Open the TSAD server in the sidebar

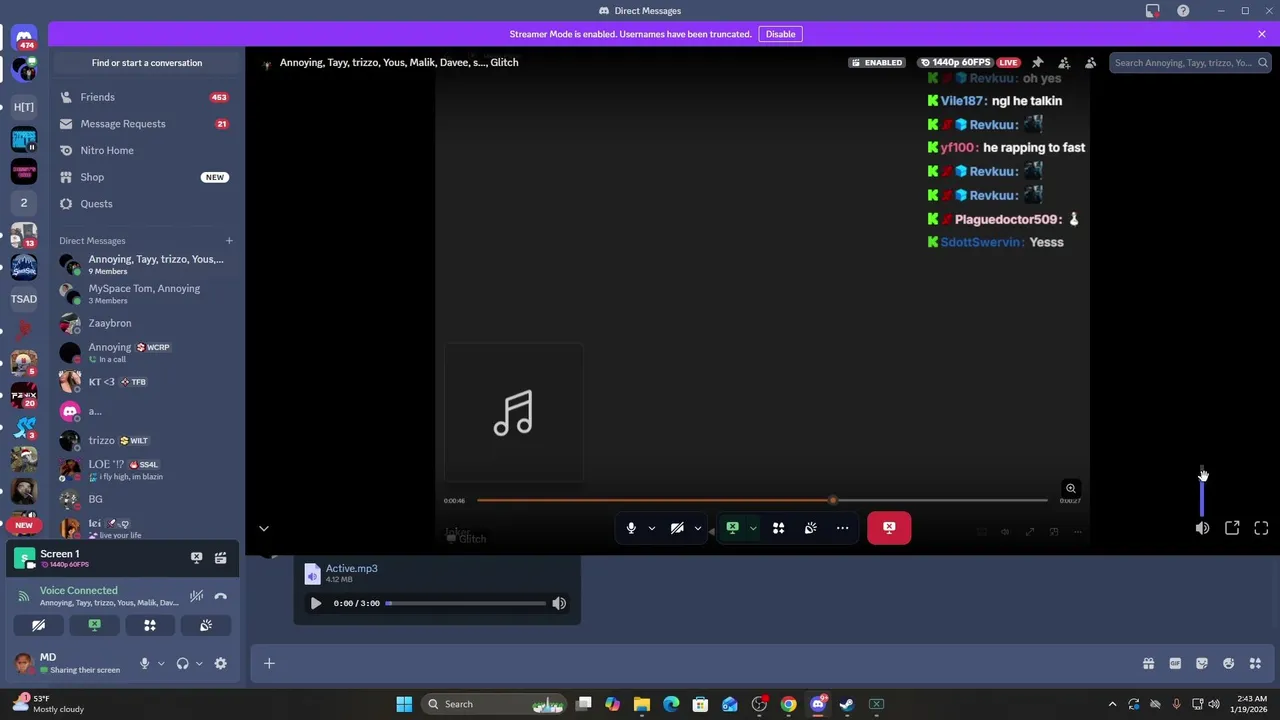[x=24, y=299]
